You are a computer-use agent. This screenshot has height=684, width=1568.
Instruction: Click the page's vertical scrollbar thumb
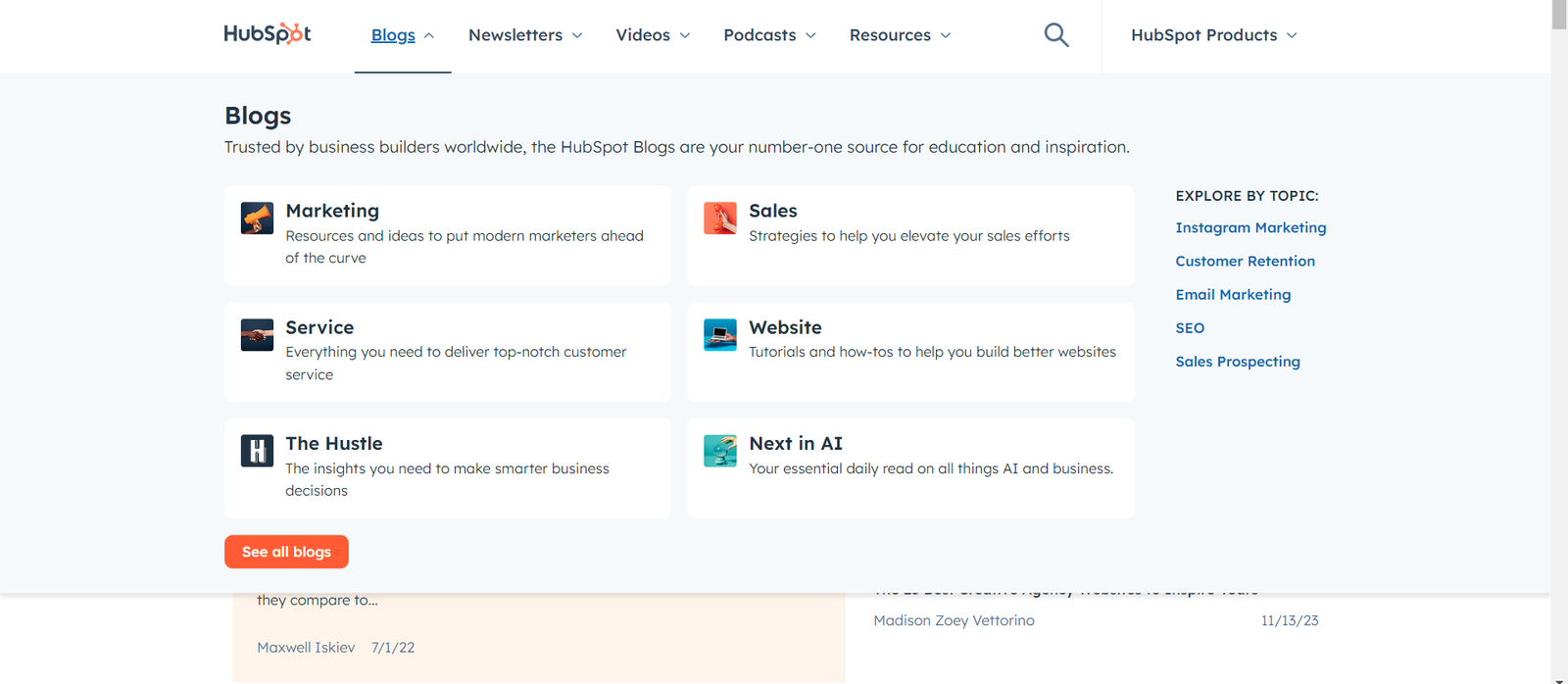point(1559,16)
